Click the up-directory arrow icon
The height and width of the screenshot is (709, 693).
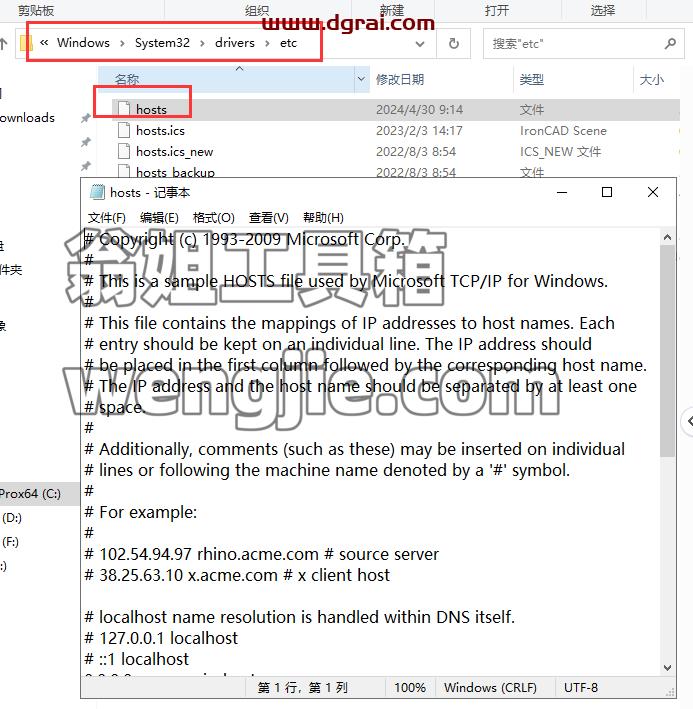coord(4,43)
